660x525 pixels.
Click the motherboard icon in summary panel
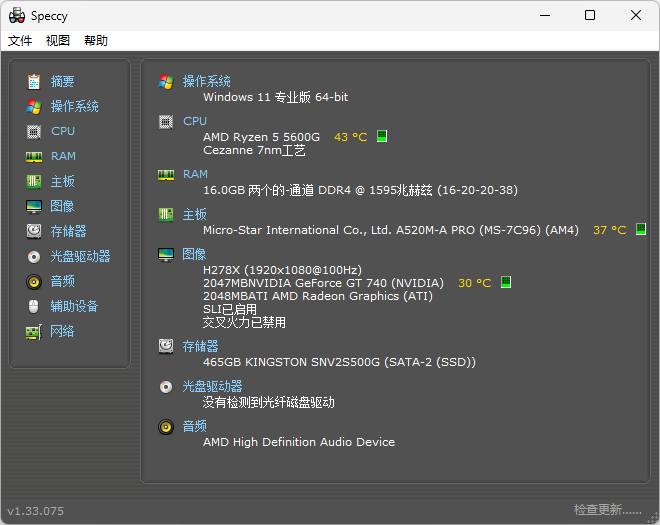coord(166,215)
